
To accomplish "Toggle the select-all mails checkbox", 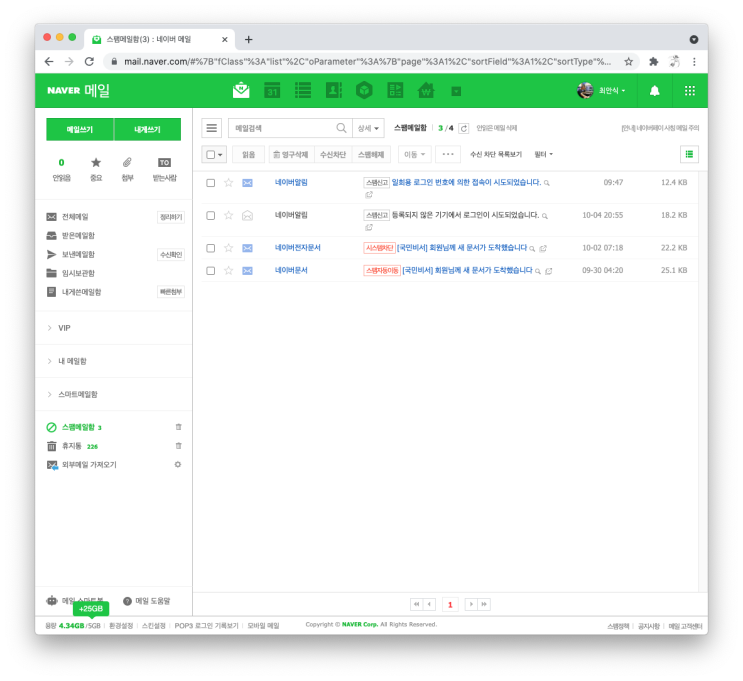I will (x=211, y=154).
